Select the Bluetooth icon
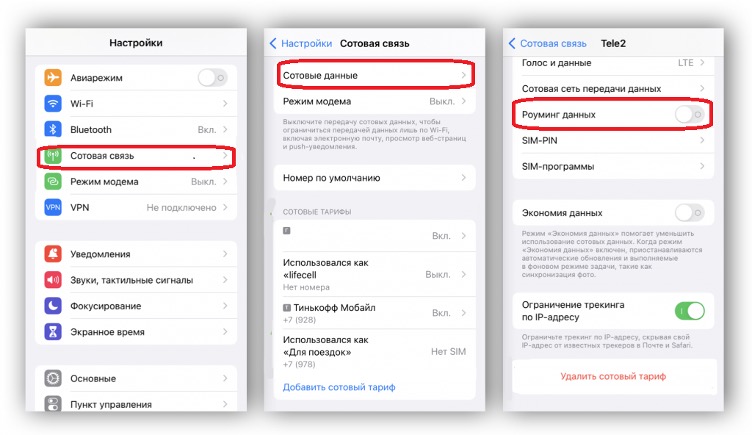 pyautogui.click(x=53, y=129)
